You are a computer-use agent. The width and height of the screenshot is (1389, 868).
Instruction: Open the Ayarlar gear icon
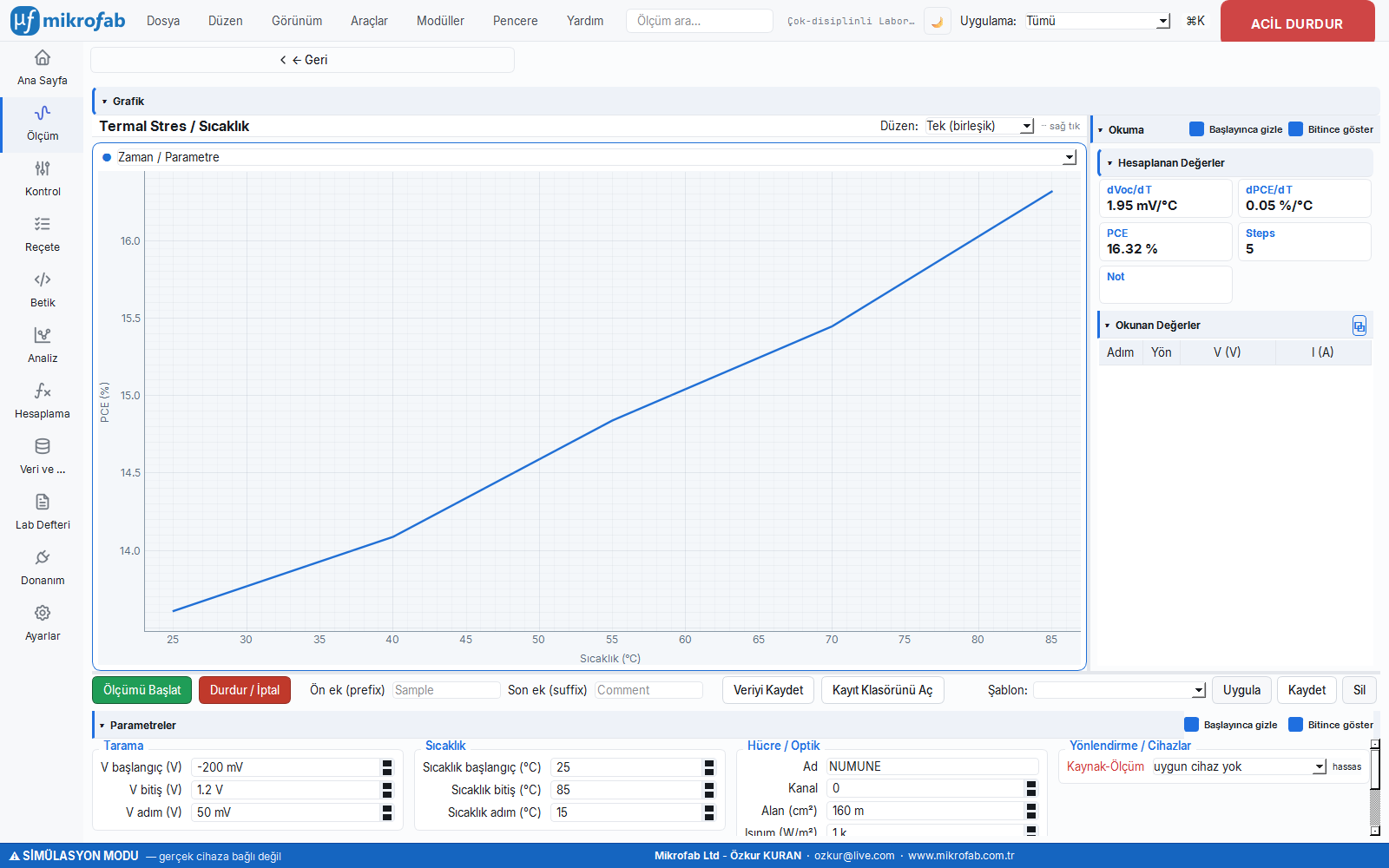coord(42,614)
